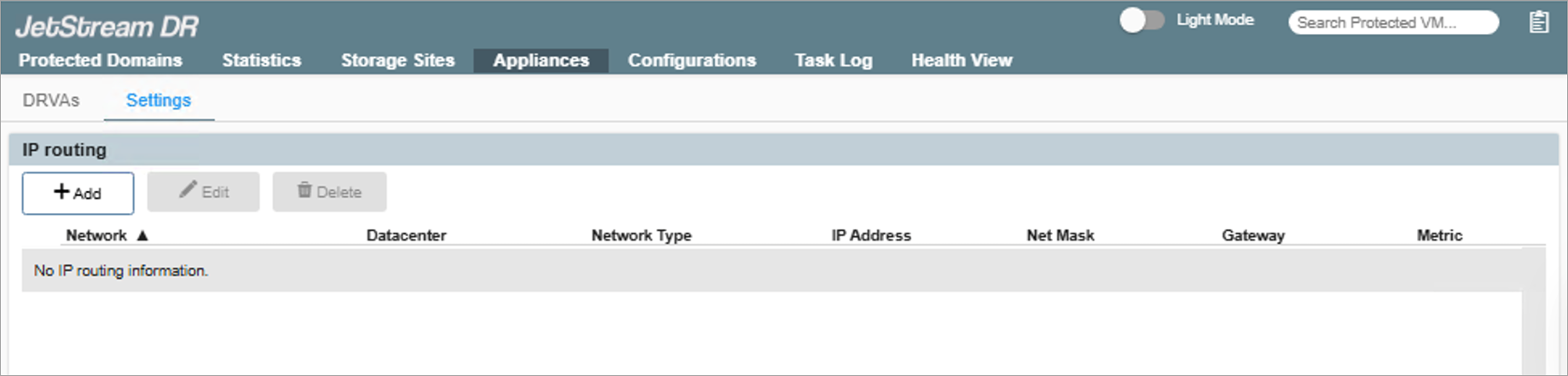
Task: Click the JetStream DR logo
Action: 107,26
